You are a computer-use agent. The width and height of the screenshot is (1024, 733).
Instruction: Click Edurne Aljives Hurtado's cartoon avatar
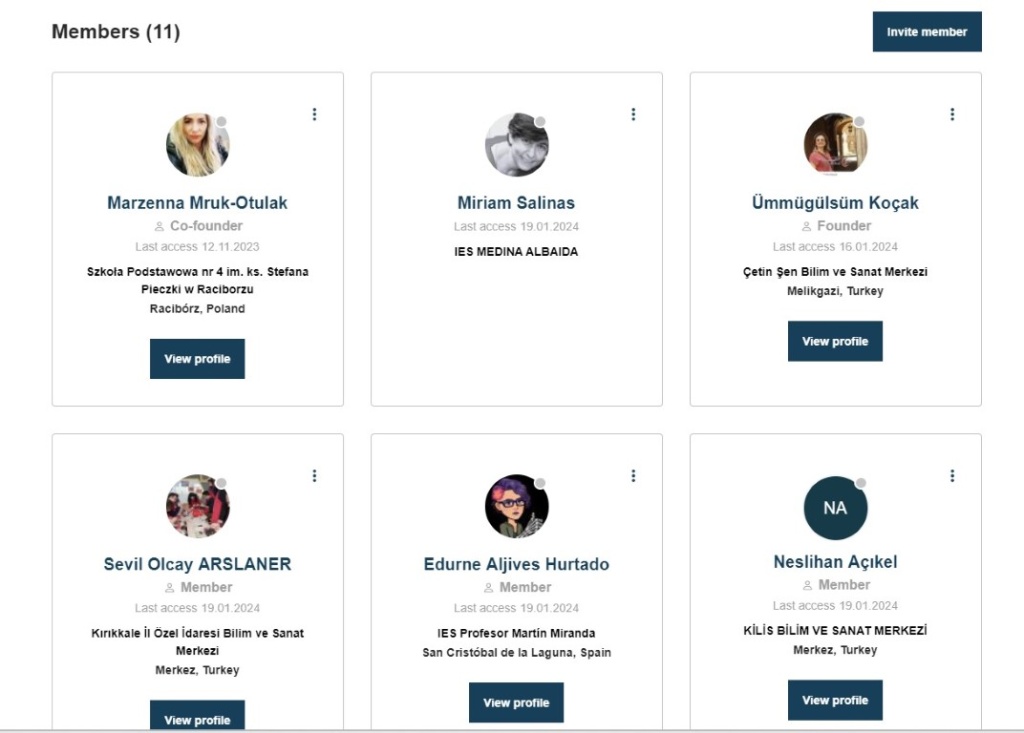(516, 506)
